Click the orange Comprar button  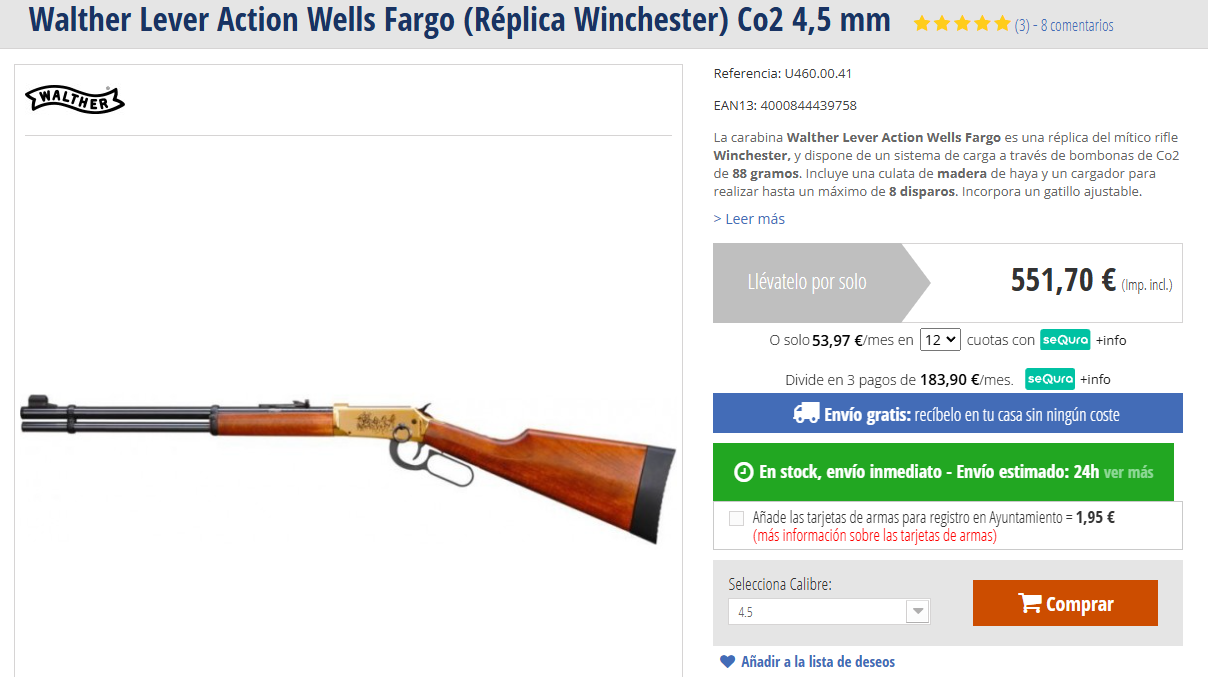(x=1065, y=603)
